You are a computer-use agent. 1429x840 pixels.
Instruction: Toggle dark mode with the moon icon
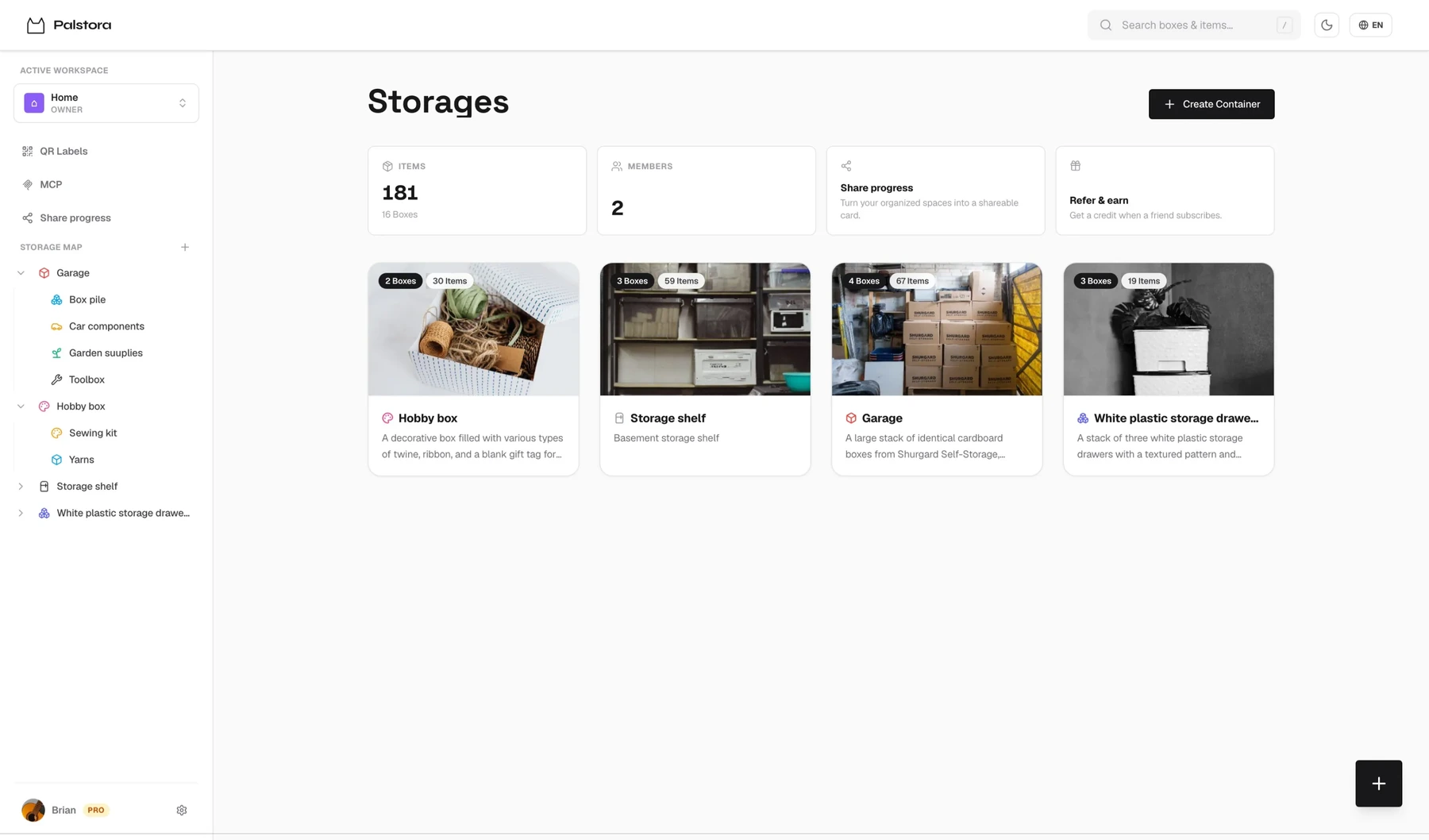[x=1327, y=25]
